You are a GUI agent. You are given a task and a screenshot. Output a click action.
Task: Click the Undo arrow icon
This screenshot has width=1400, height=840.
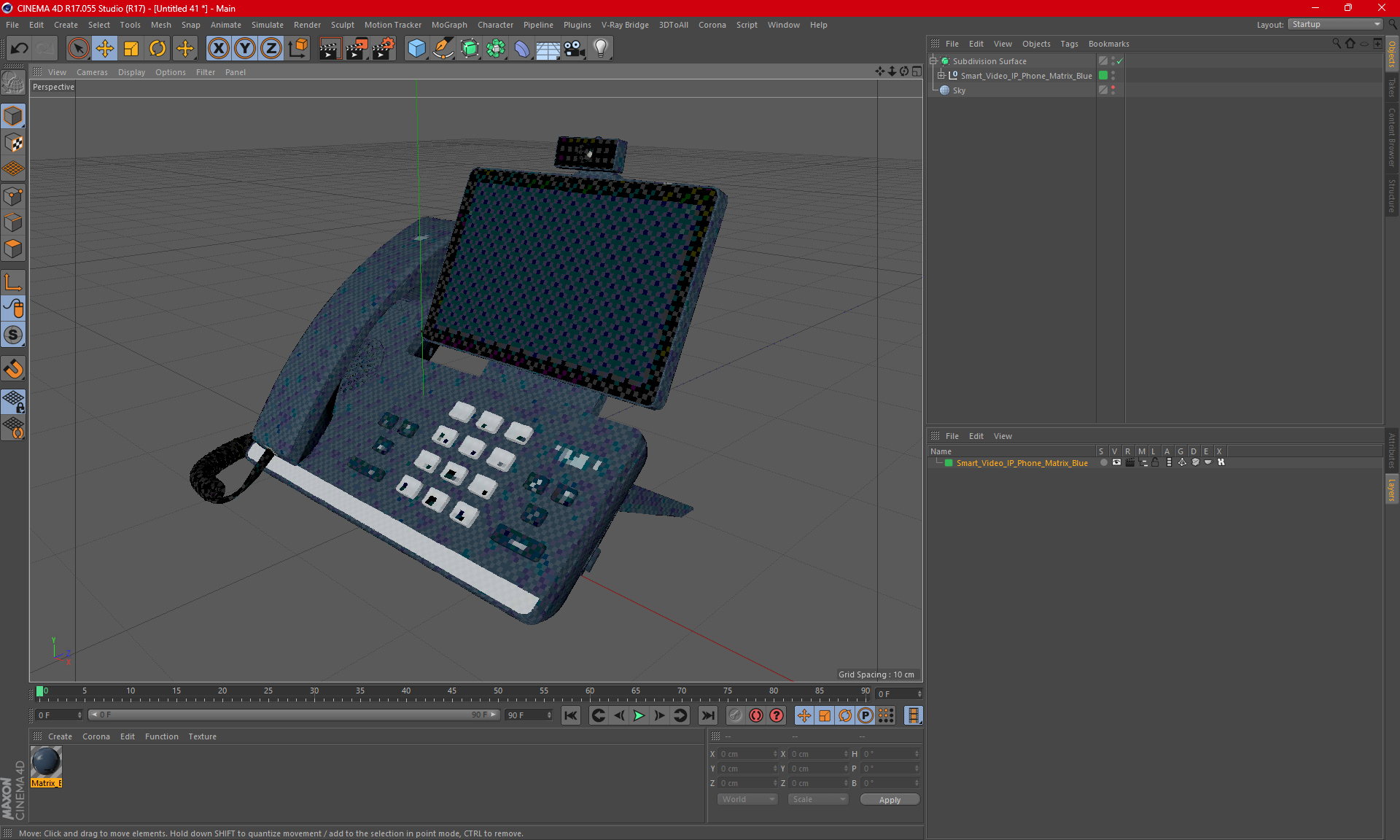(19, 49)
